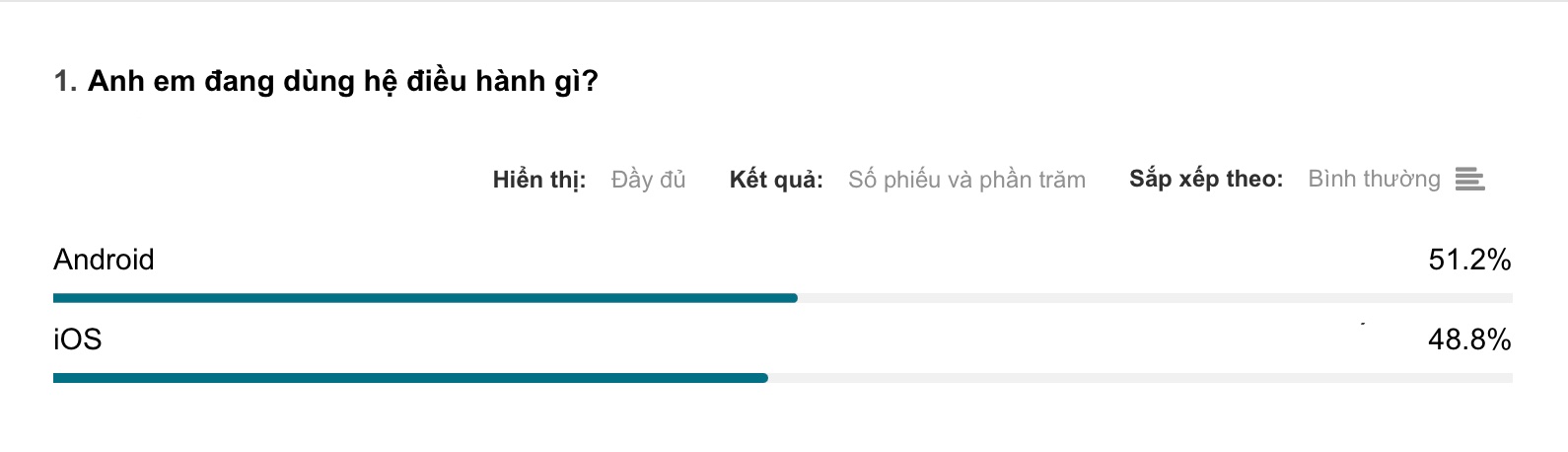
Task: Open the Đầy đủ display dropdown
Action: coord(648,180)
